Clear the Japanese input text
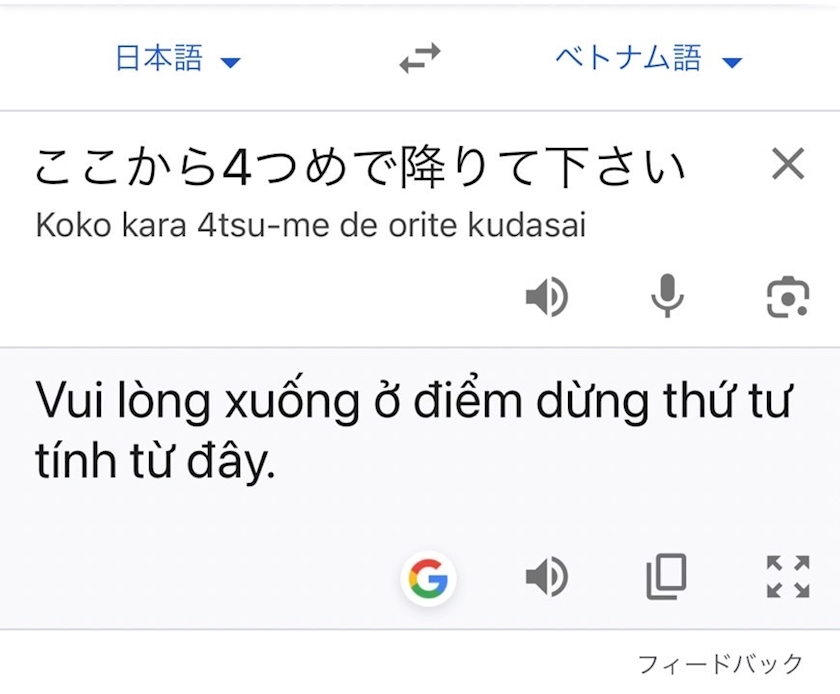Image resolution: width=840 pixels, height=694 pixels. [788, 165]
